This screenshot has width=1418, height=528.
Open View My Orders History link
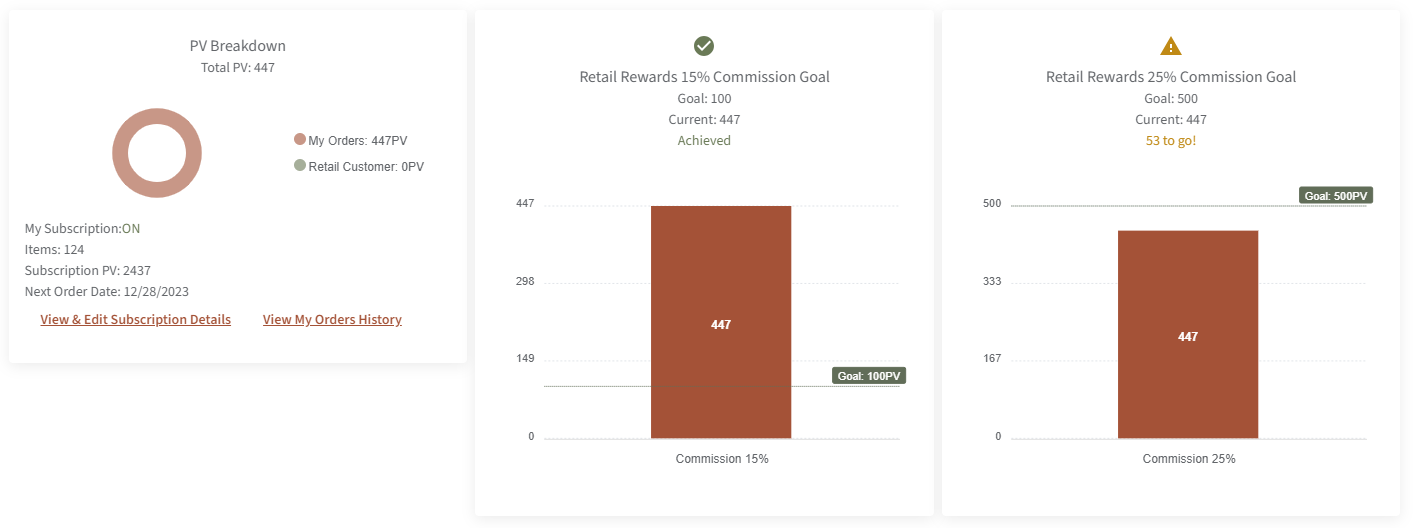(x=332, y=320)
